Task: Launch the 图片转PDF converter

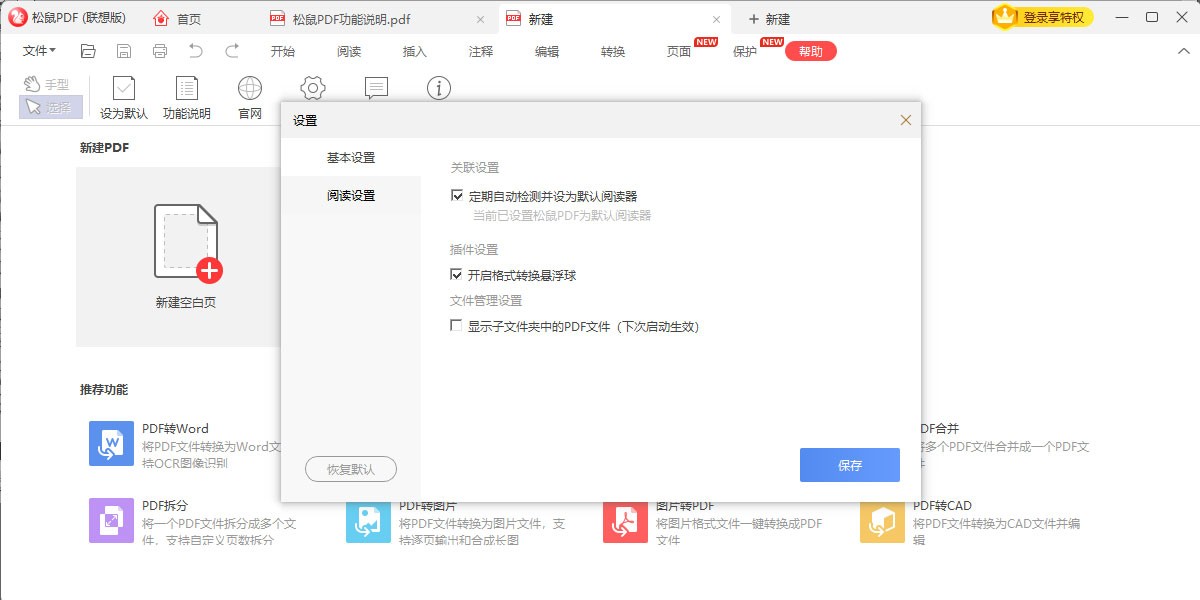Action: (624, 521)
